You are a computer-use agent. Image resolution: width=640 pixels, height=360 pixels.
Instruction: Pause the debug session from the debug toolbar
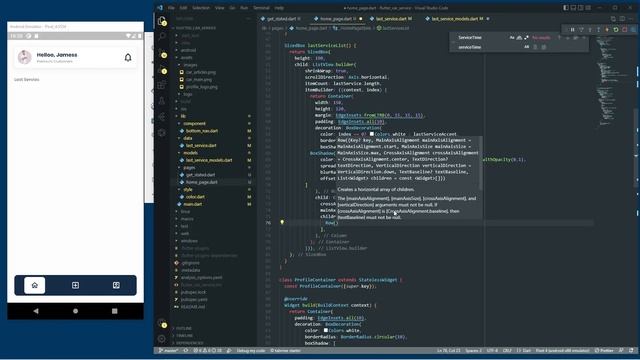pos(572,30)
